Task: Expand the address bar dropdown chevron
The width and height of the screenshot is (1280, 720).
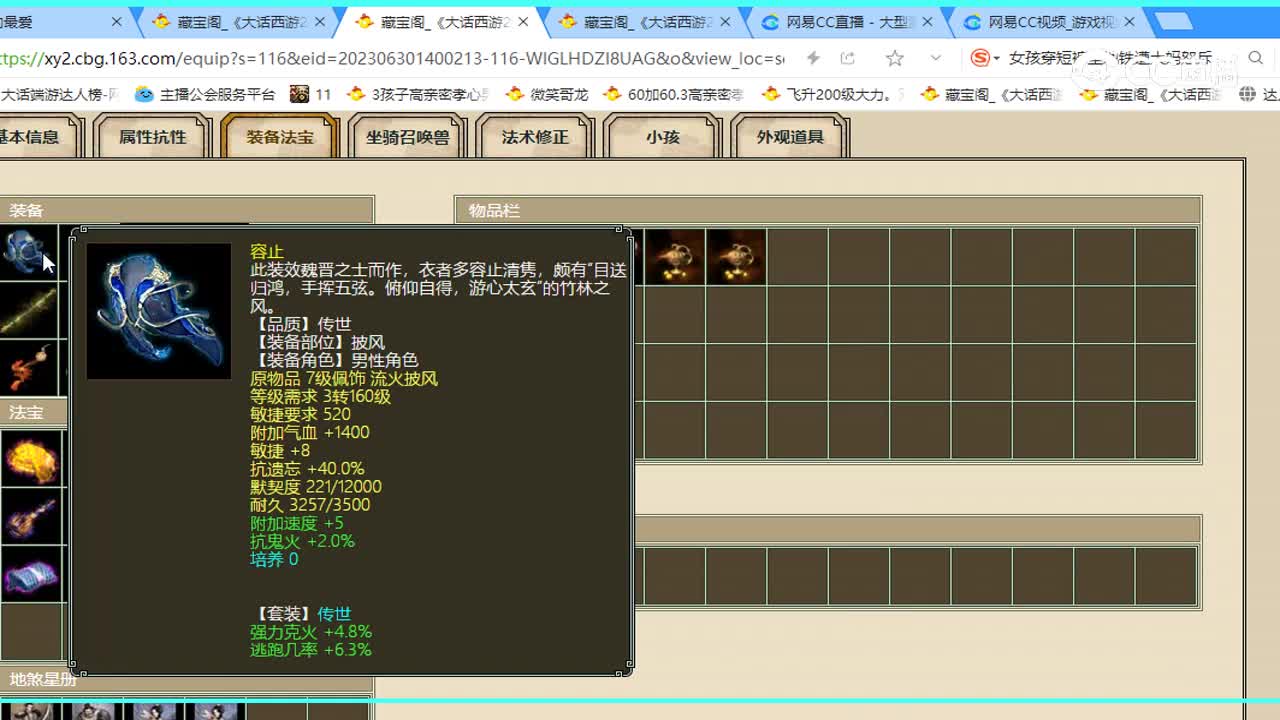Action: pos(936,59)
